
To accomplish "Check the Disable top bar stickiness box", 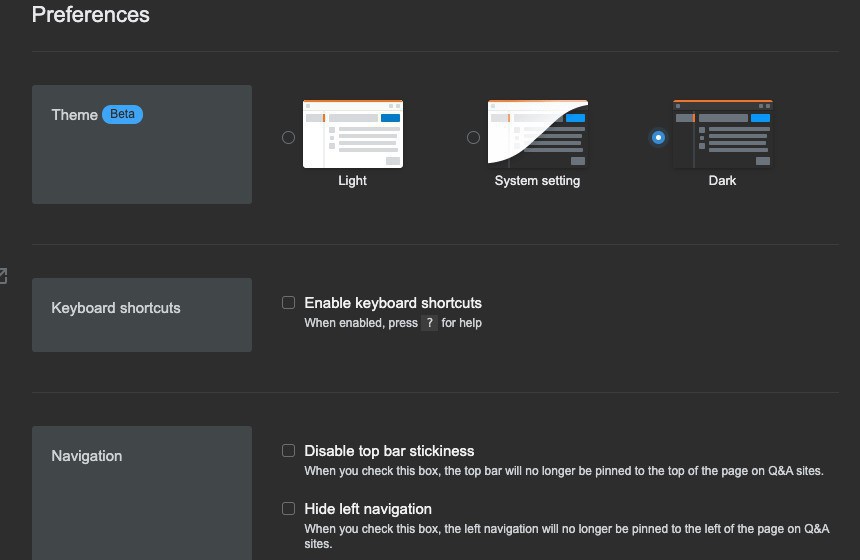I will [x=289, y=450].
